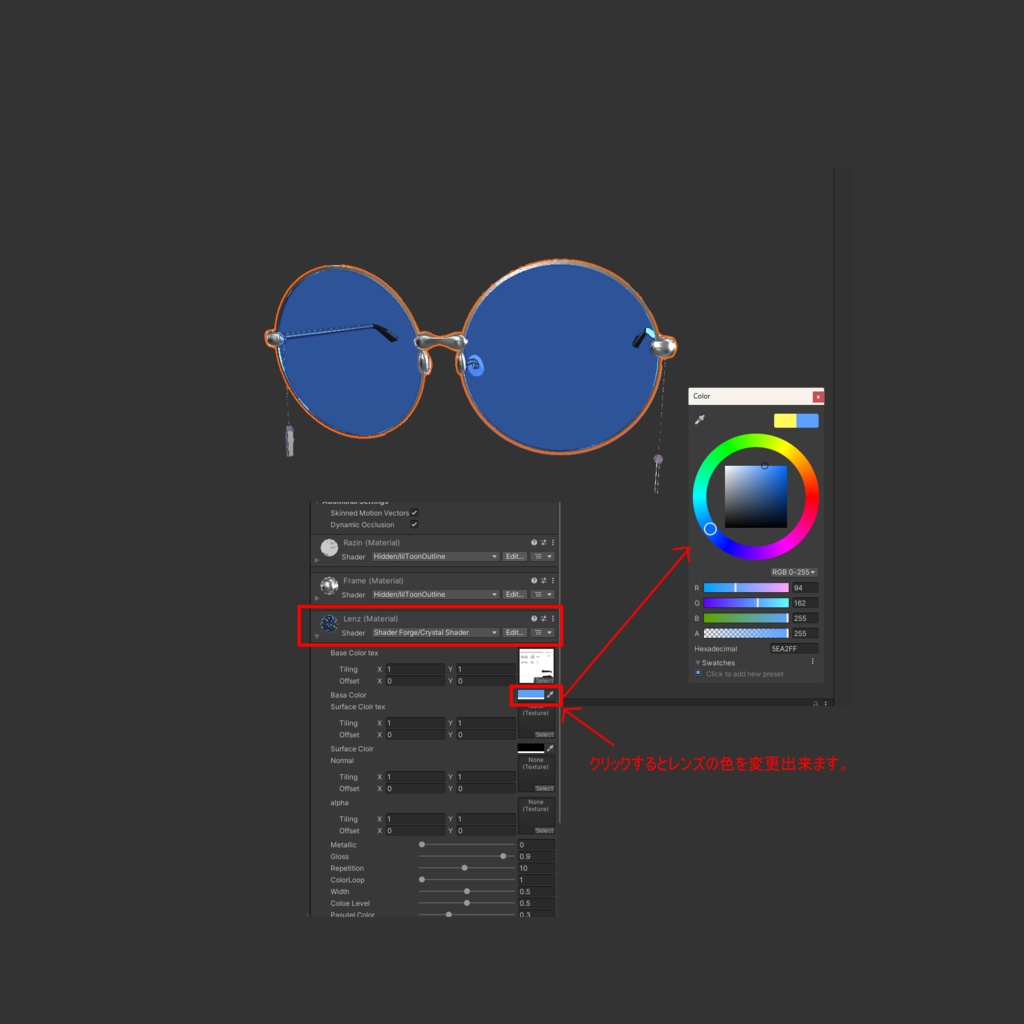Image resolution: width=1024 pixels, height=1024 pixels.
Task: Click the Coloe Level slider
Action: (467, 903)
